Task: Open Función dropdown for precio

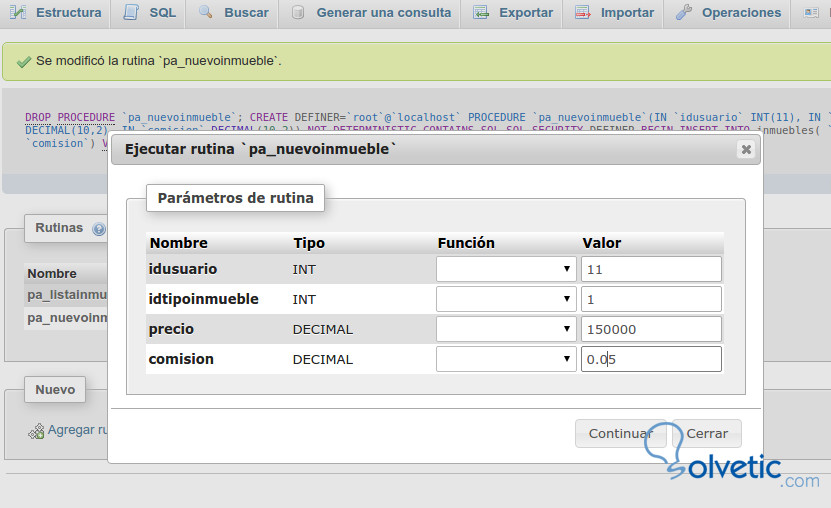Action: click(x=506, y=329)
